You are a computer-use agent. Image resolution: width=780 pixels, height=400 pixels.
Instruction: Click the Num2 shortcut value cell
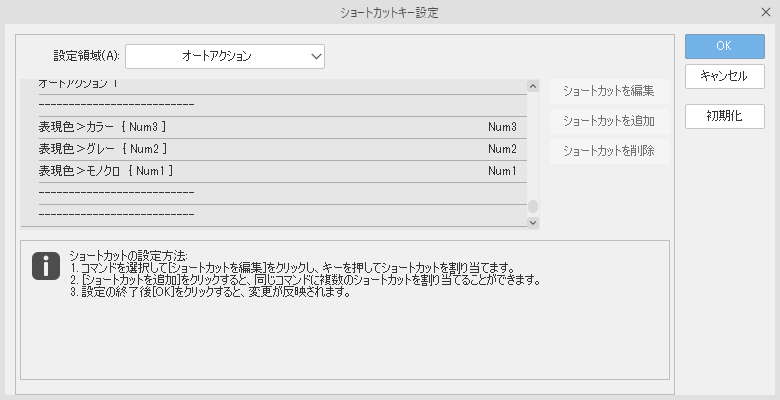click(502, 149)
